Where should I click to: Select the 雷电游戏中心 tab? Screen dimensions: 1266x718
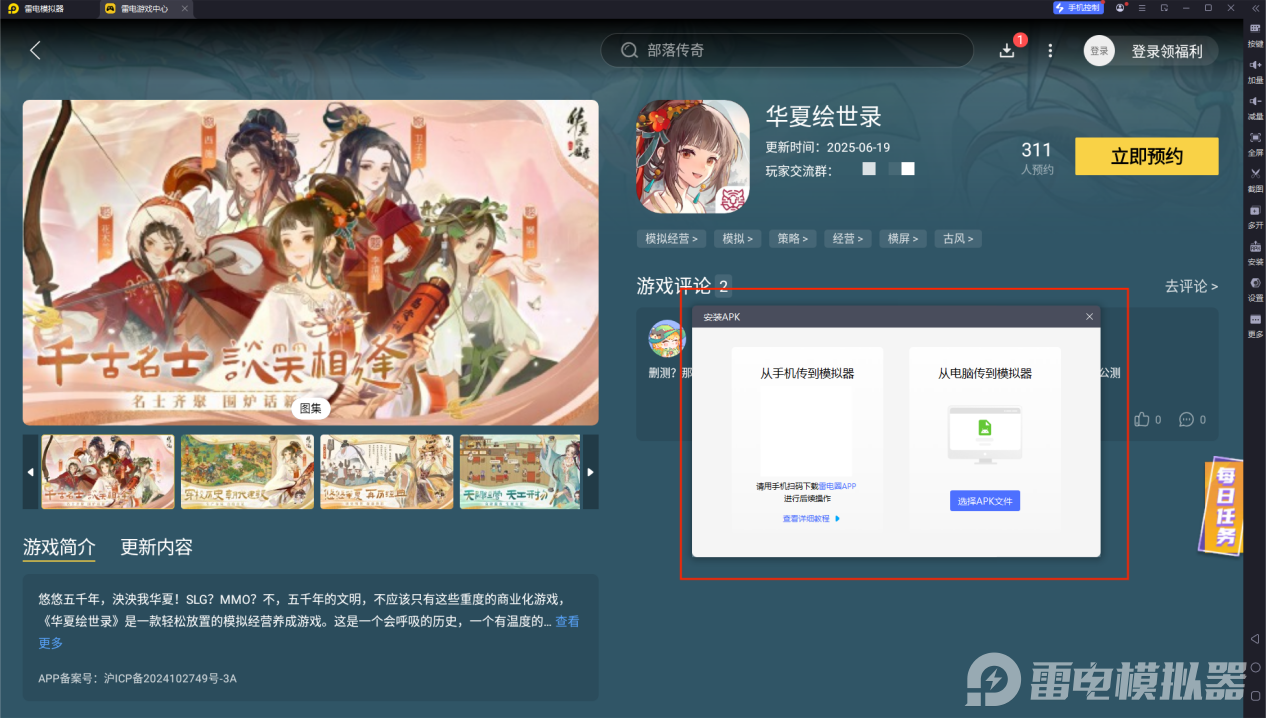(x=145, y=8)
